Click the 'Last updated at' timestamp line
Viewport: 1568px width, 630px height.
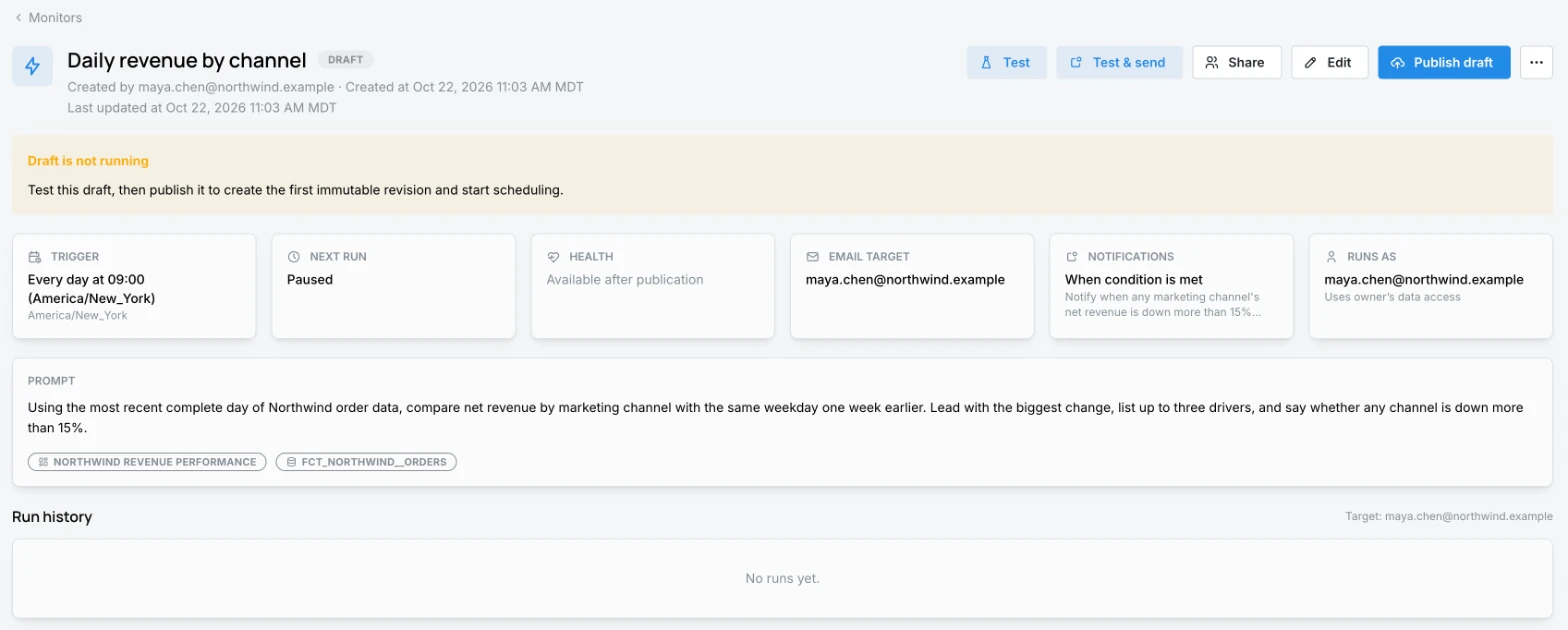(x=202, y=108)
